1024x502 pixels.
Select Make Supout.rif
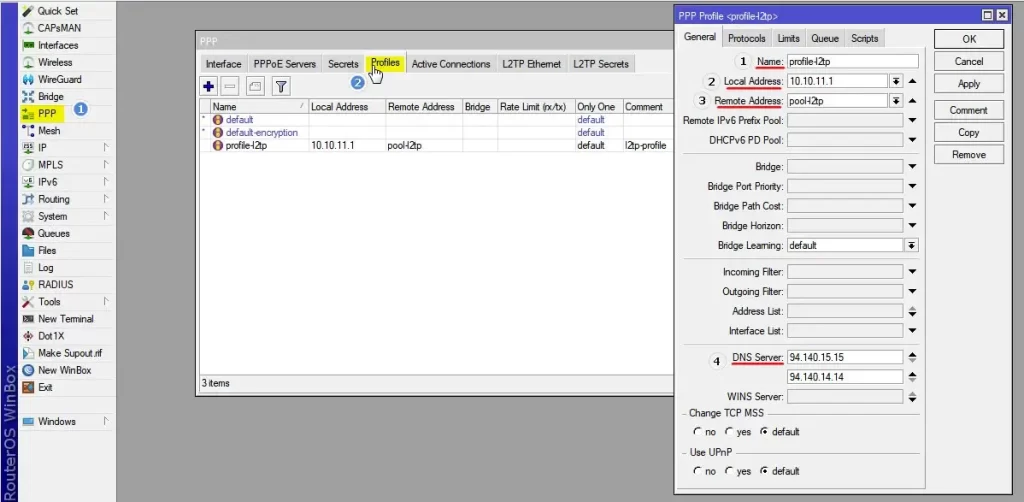[x=69, y=353]
